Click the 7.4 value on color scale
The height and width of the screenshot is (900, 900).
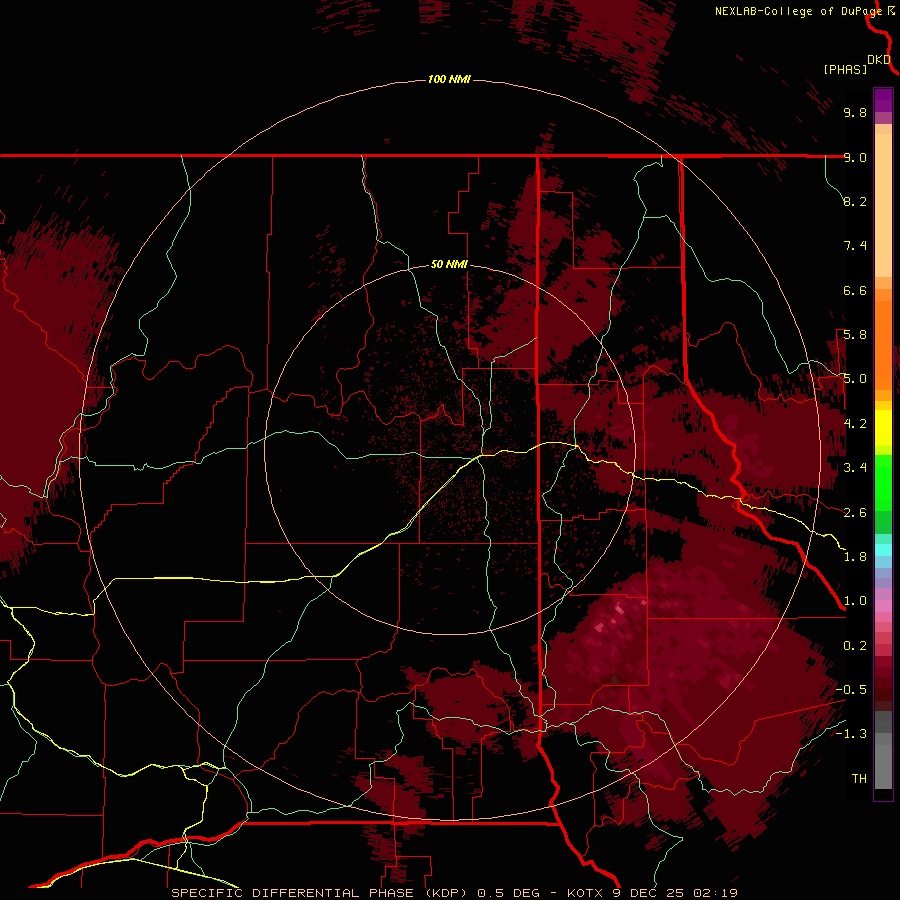[x=855, y=246]
